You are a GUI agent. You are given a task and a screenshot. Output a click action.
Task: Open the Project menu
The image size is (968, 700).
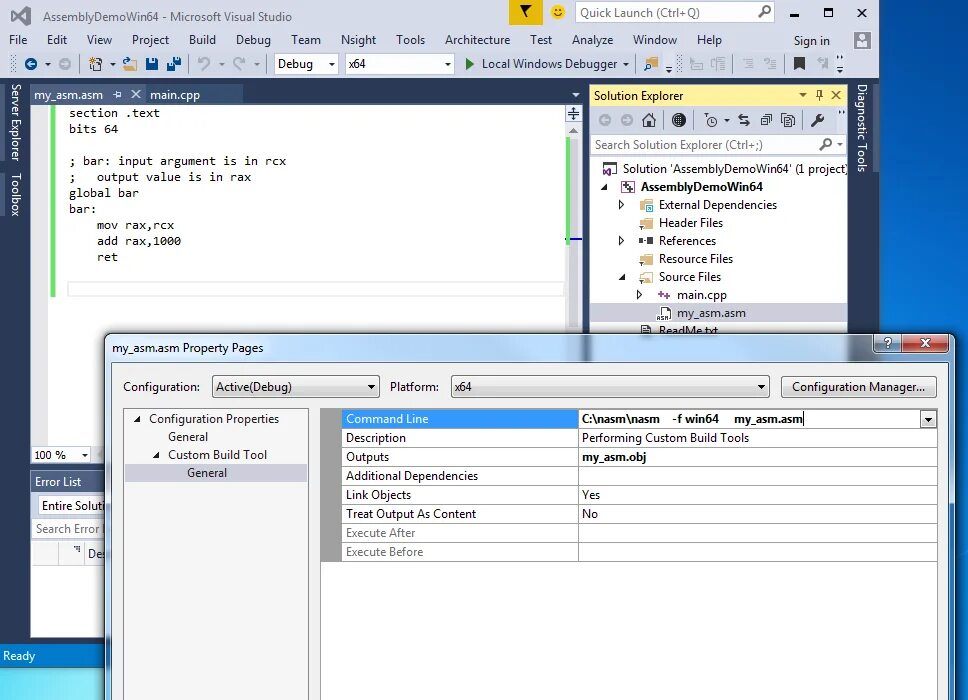[150, 40]
